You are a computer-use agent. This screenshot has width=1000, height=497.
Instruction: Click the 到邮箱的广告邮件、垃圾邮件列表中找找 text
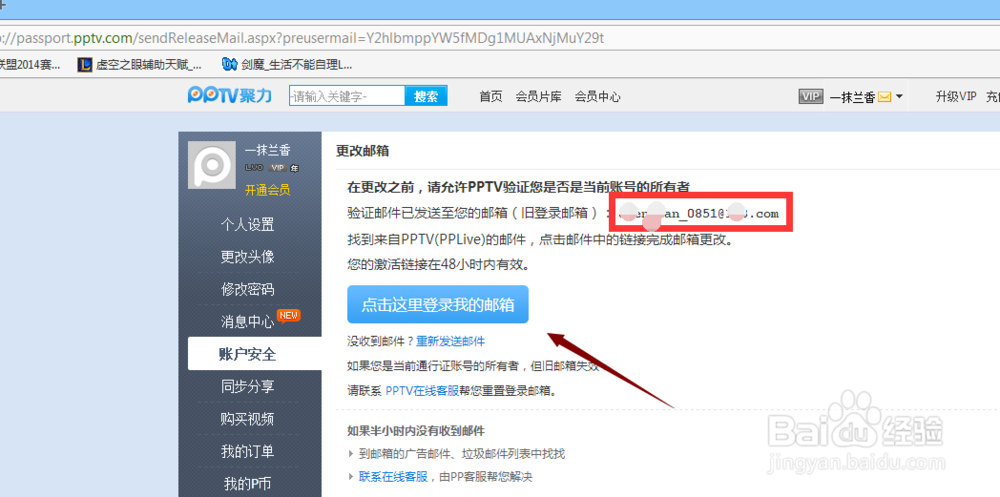click(x=462, y=454)
